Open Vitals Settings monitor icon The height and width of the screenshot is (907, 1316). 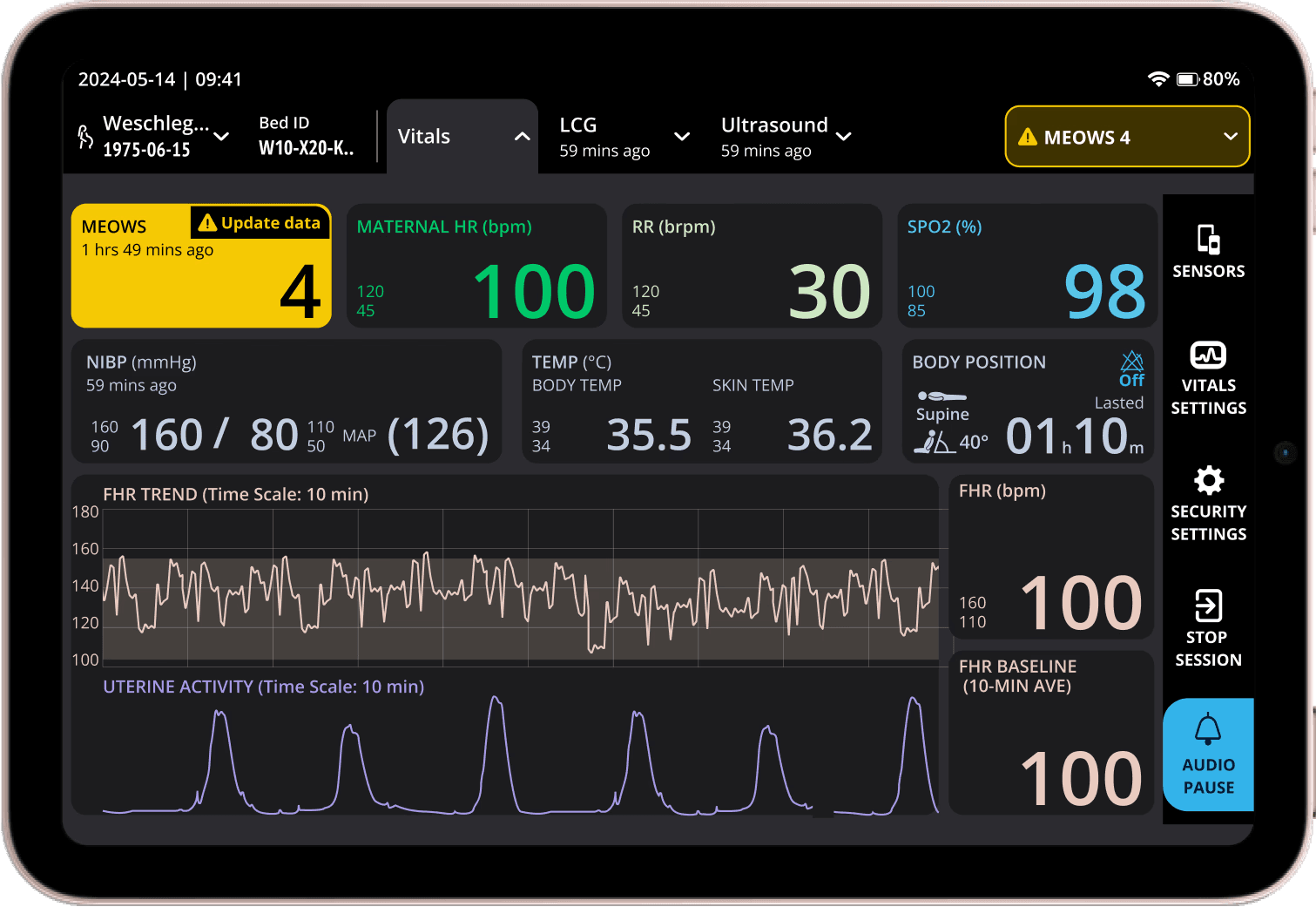pyautogui.click(x=1208, y=355)
